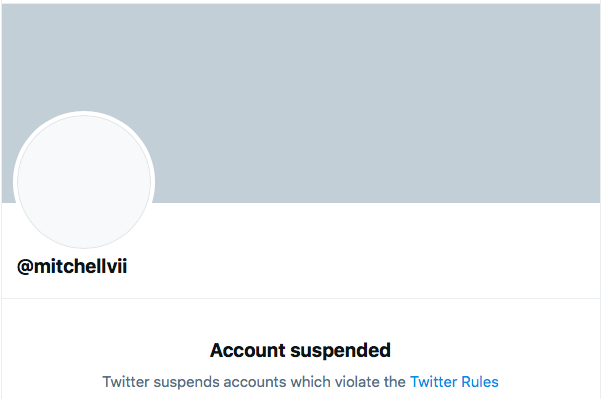Open the Twitter Rules link
The height and width of the screenshot is (399, 608).
pos(454,382)
